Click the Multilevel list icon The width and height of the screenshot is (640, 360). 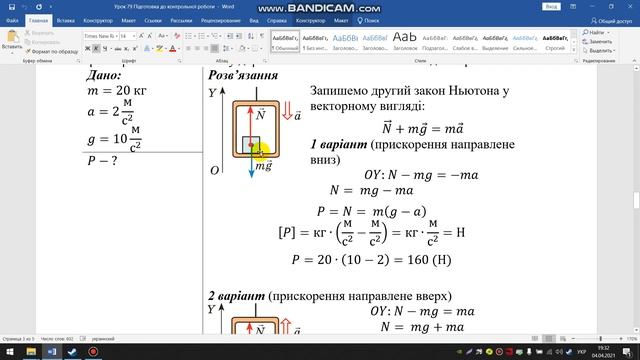coord(214,36)
